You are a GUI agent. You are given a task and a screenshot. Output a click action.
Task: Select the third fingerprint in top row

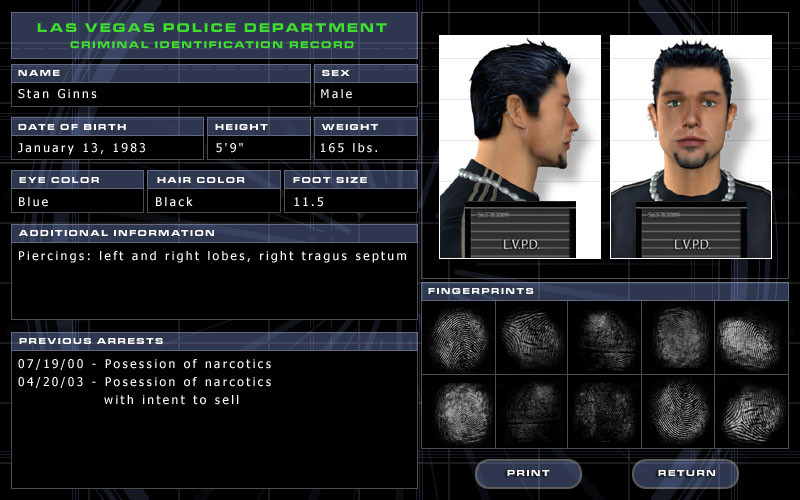605,338
